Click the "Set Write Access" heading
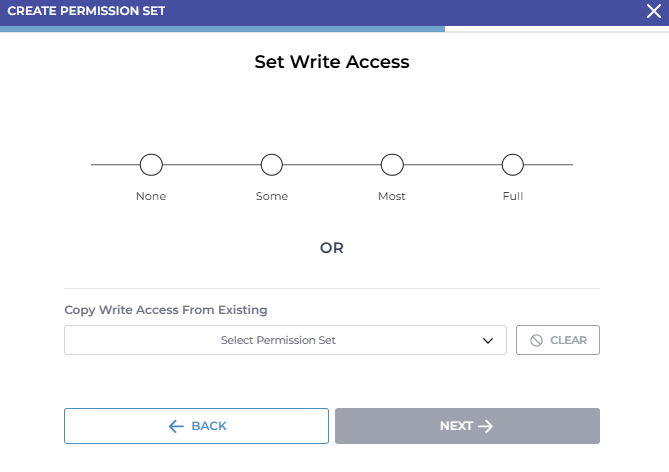This screenshot has width=669, height=472. tap(332, 62)
